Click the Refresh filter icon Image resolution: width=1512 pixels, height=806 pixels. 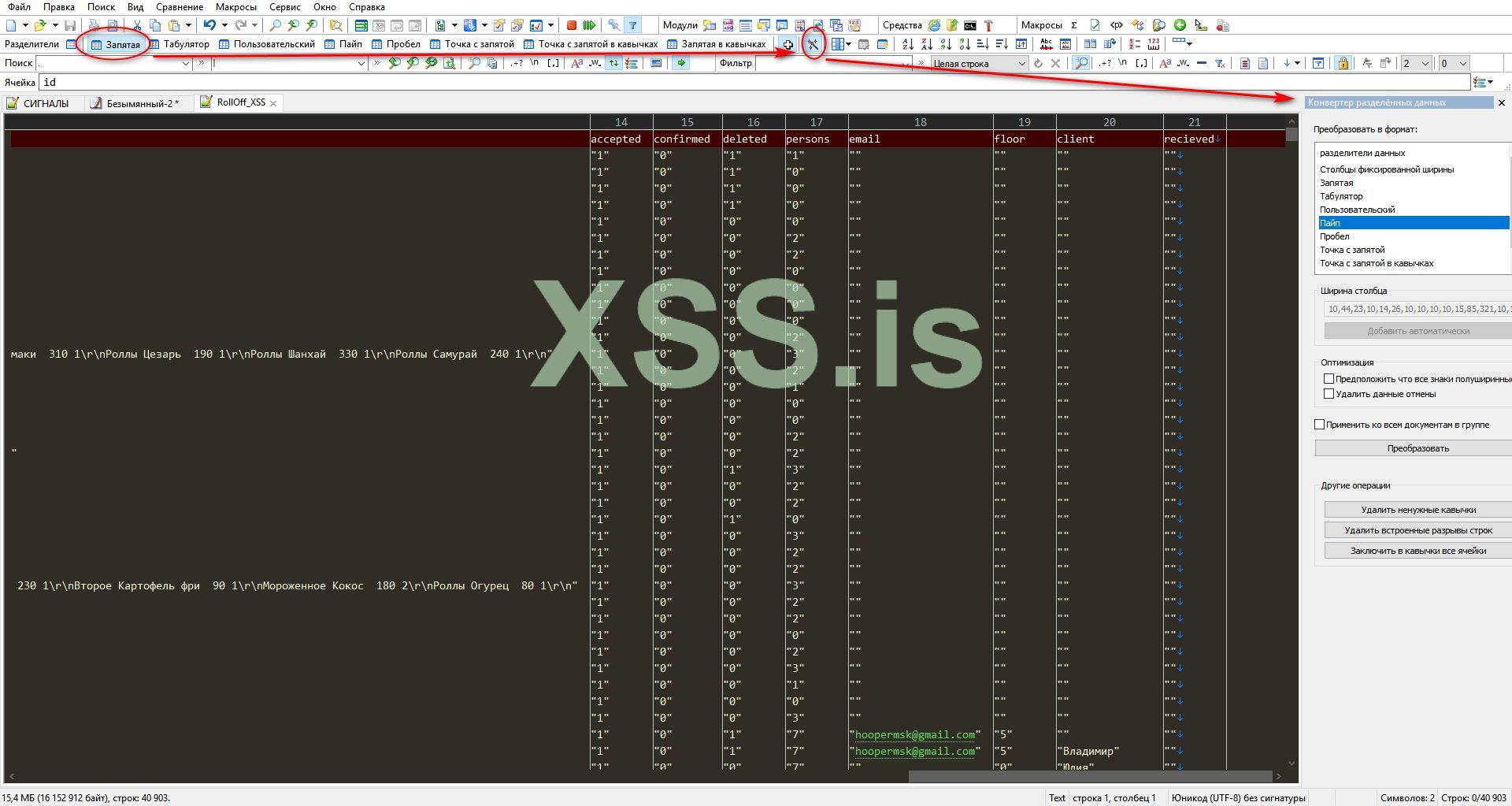coord(1038,63)
